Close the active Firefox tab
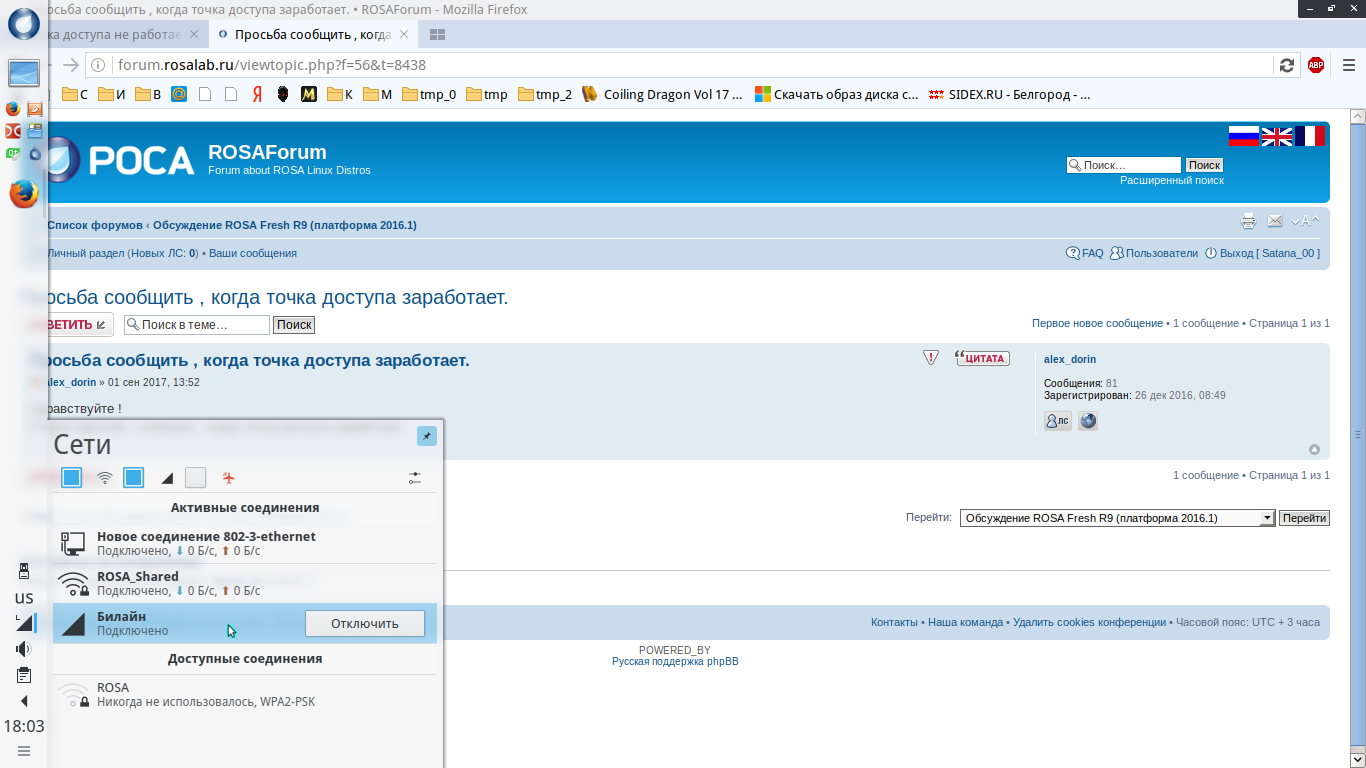The width and height of the screenshot is (1366, 768). 404,34
